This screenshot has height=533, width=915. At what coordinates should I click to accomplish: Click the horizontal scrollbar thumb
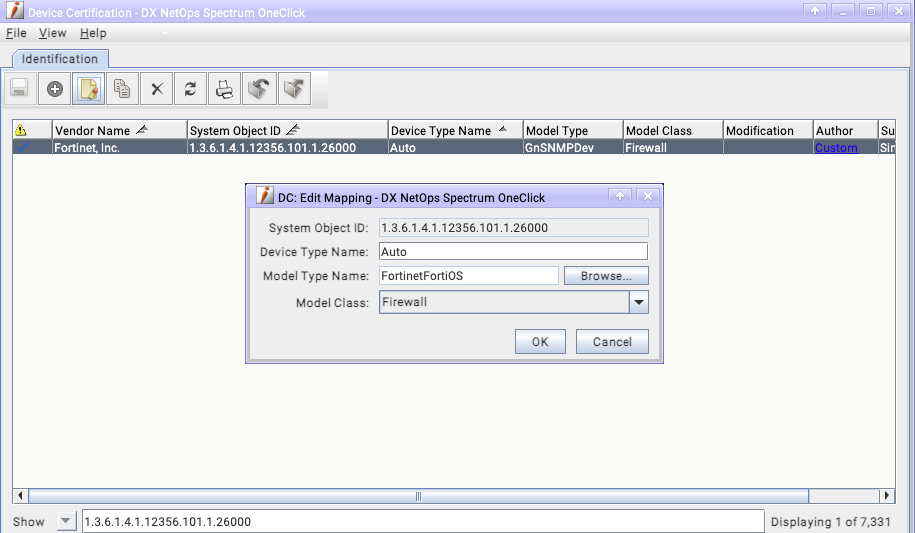(418, 496)
